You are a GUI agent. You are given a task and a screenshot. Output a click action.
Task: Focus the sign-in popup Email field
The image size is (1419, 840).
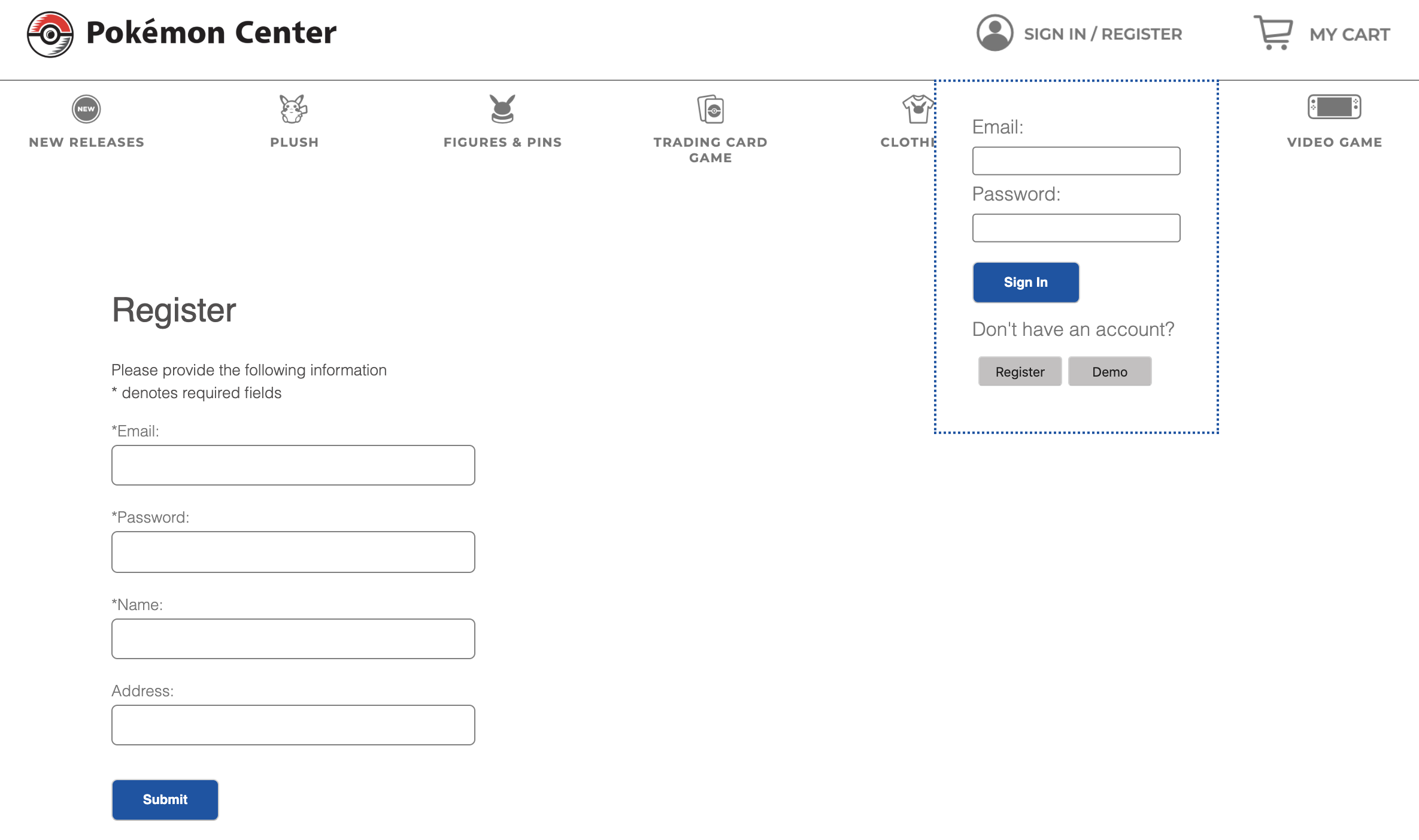[1076, 161]
